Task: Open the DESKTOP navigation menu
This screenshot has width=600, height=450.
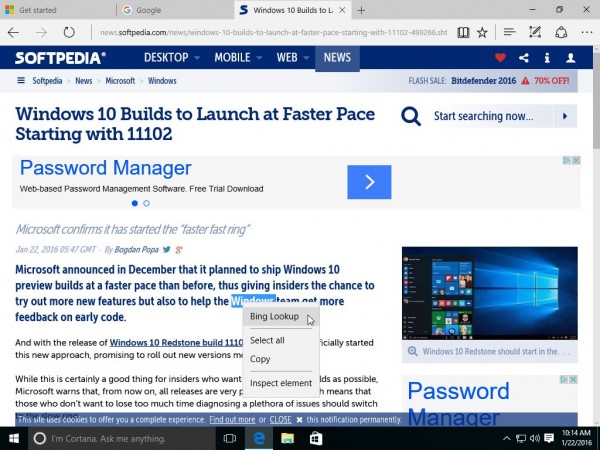Action: point(172,57)
